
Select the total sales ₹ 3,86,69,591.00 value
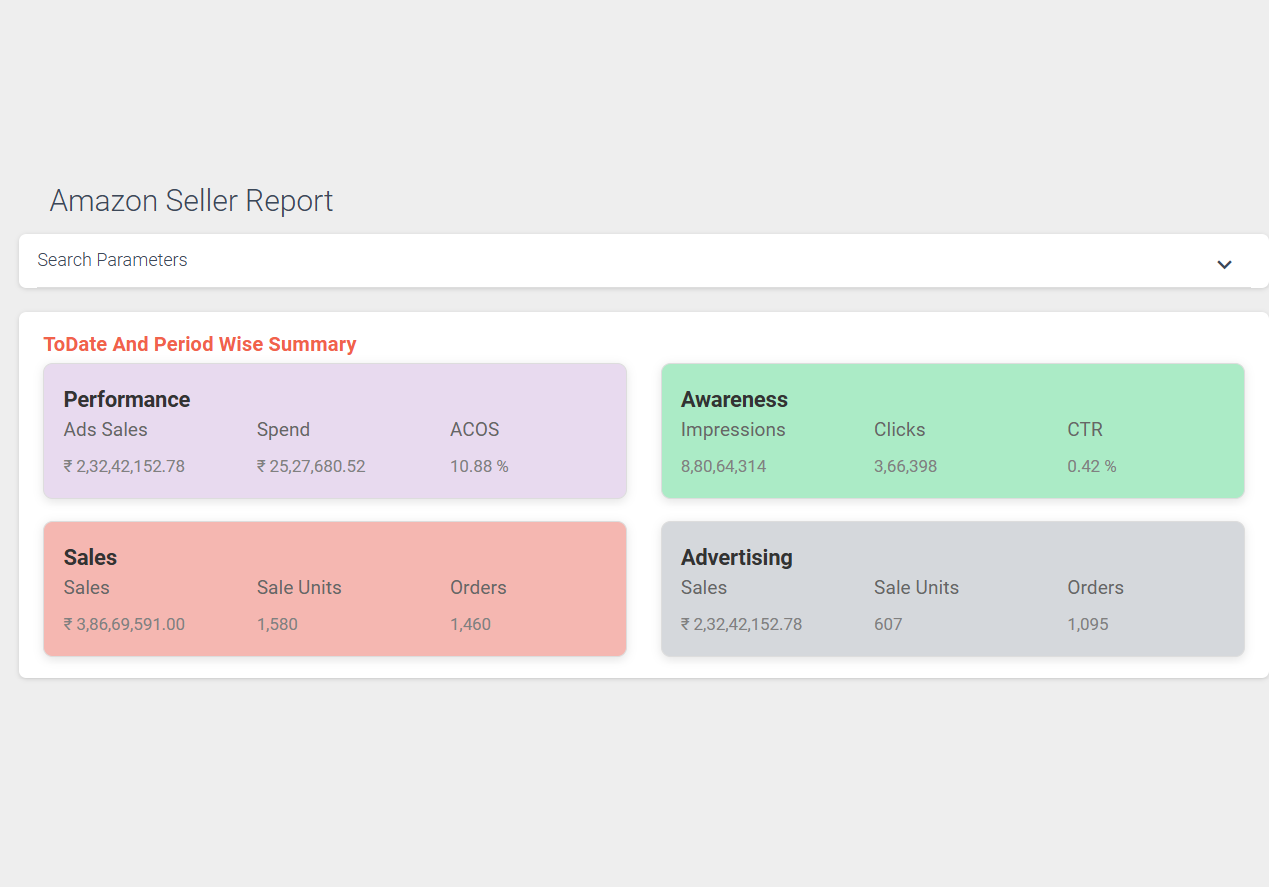tap(124, 624)
